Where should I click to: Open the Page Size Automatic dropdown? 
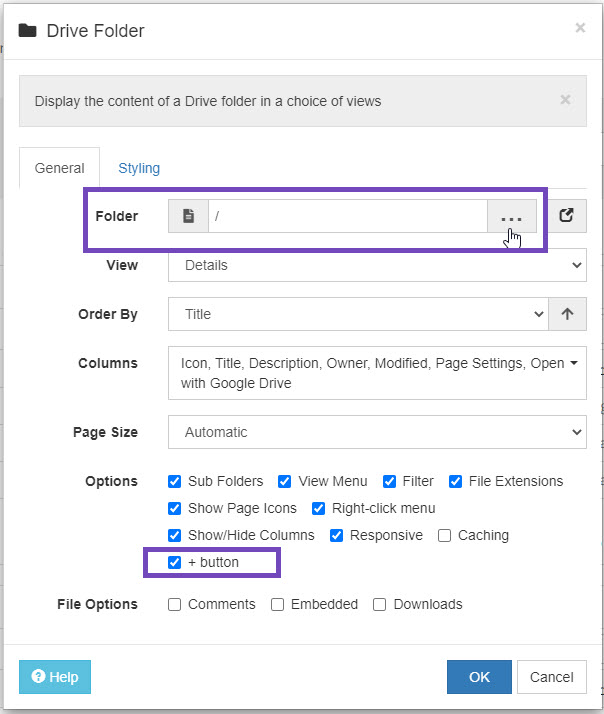[377, 432]
